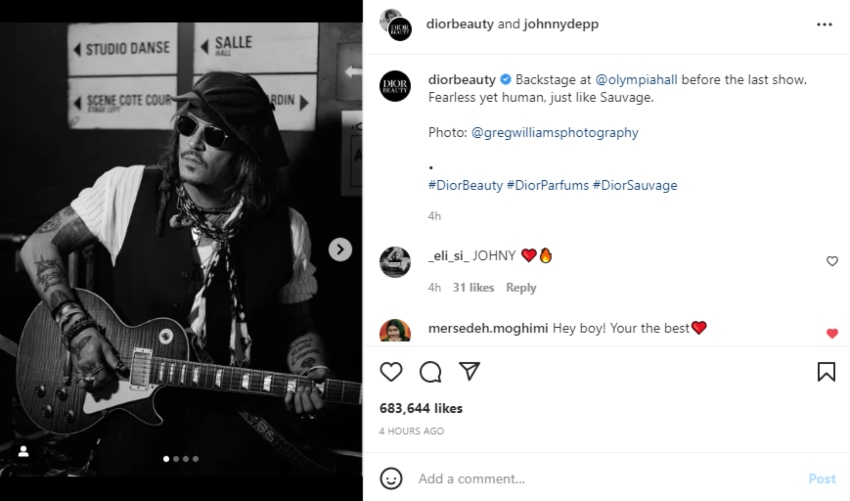Like _eli_si_ comment heart
The height and width of the screenshot is (501, 850).
tap(832, 261)
